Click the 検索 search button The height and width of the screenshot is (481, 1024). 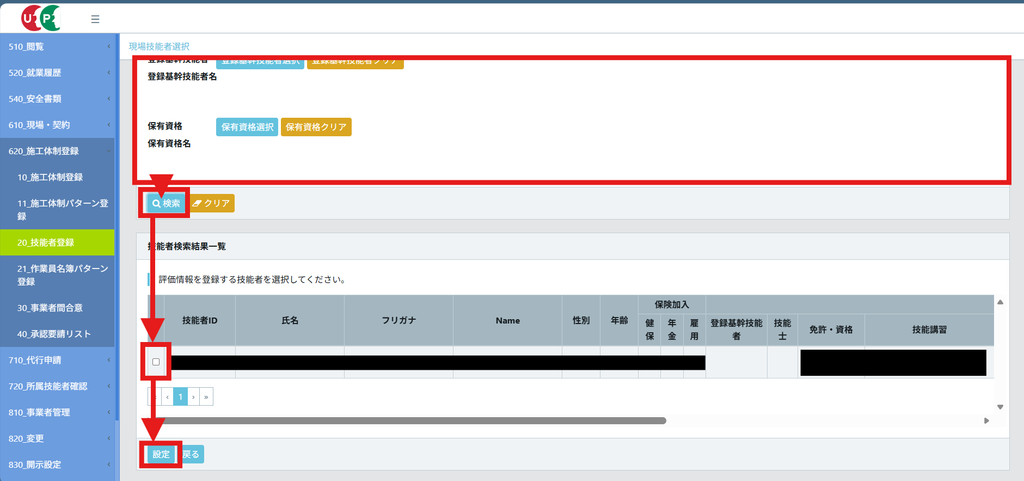[x=167, y=203]
